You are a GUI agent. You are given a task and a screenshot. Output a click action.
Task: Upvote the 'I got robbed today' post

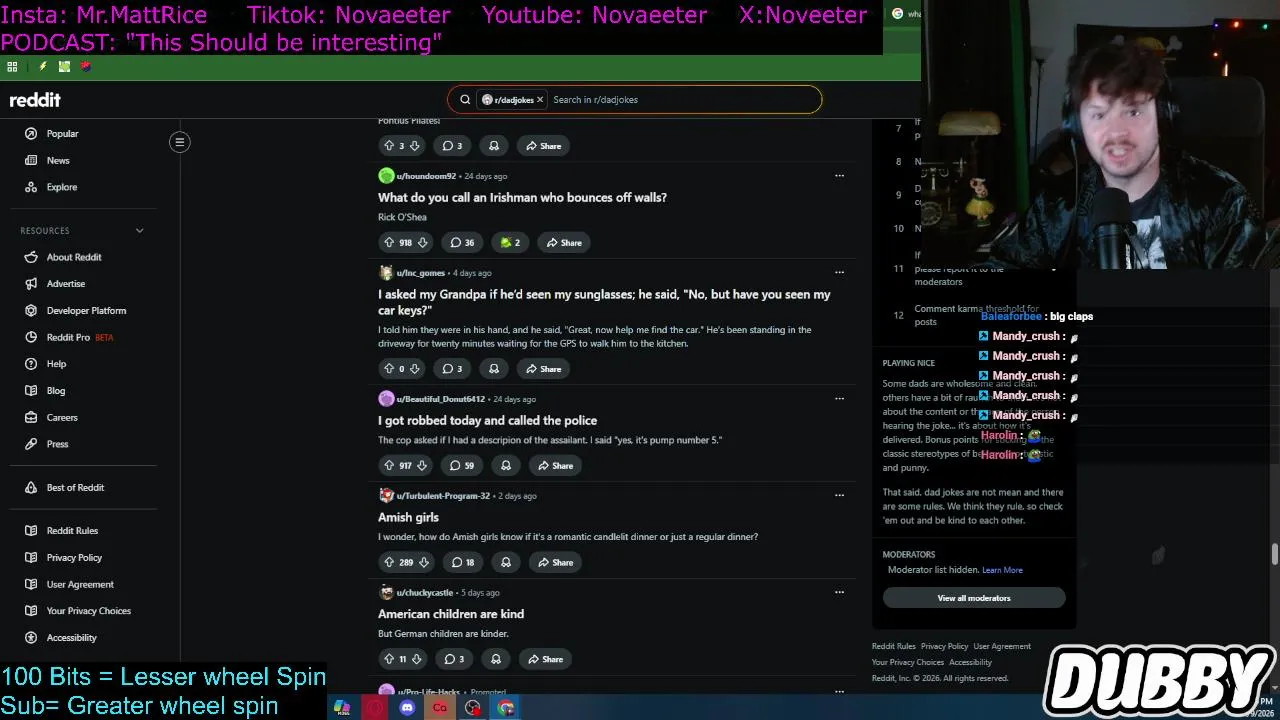389,465
